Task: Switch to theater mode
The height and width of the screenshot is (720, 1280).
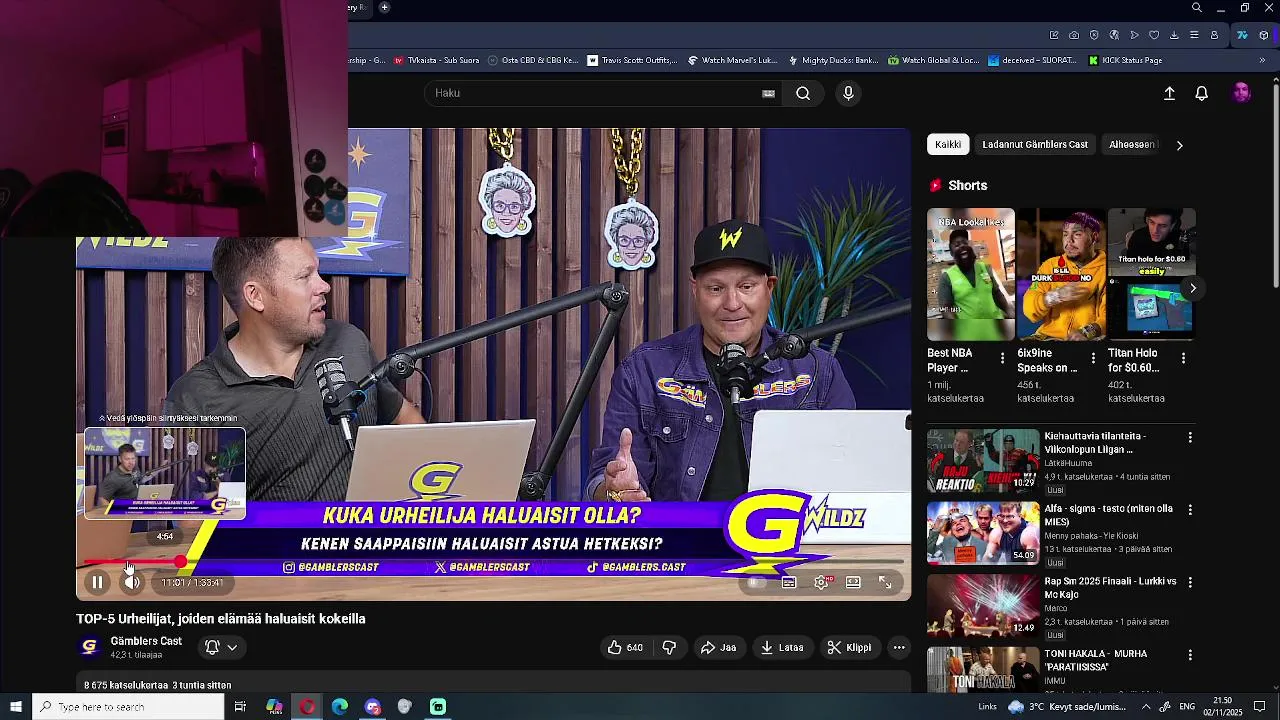Action: point(853,583)
